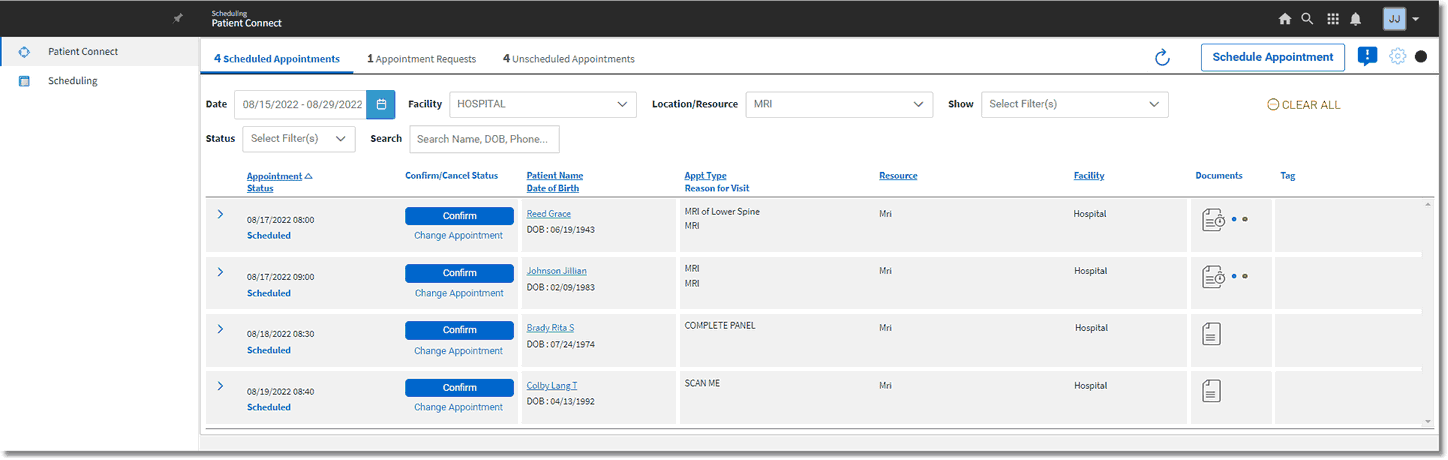This screenshot has height=460, width=1448.
Task: Click the black status dot
Action: [1421, 57]
